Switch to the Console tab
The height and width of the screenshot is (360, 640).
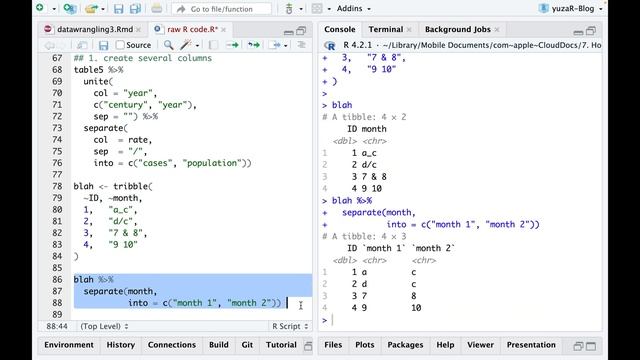tap(340, 29)
